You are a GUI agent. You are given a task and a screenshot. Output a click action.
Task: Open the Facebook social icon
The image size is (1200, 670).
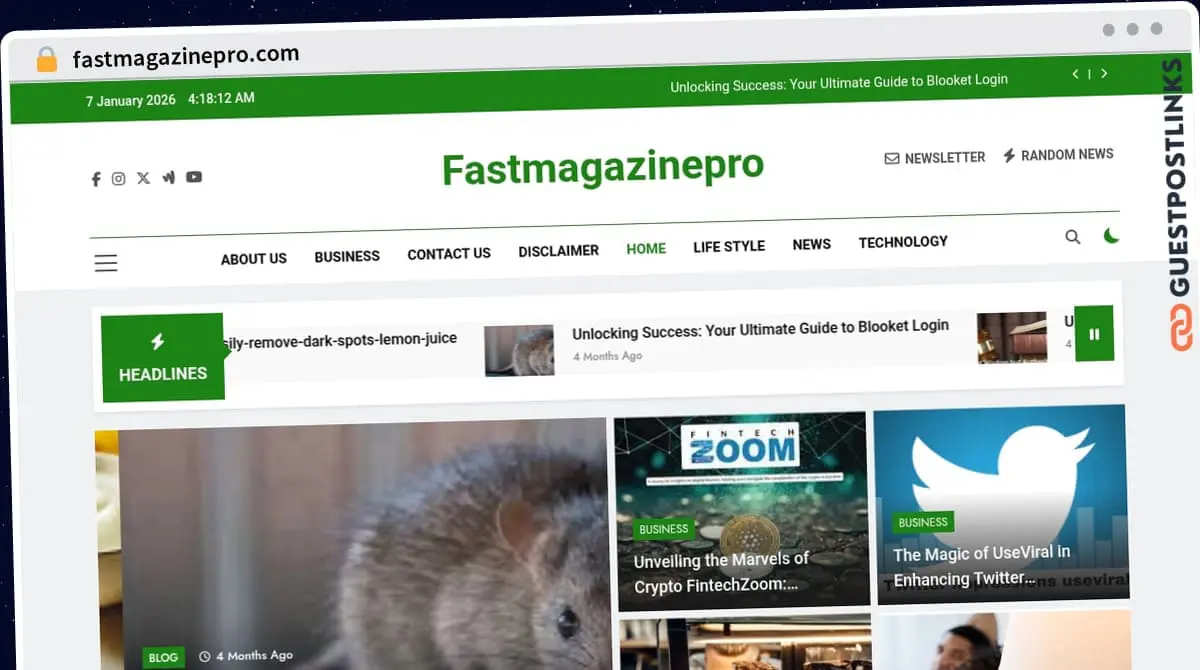point(96,179)
